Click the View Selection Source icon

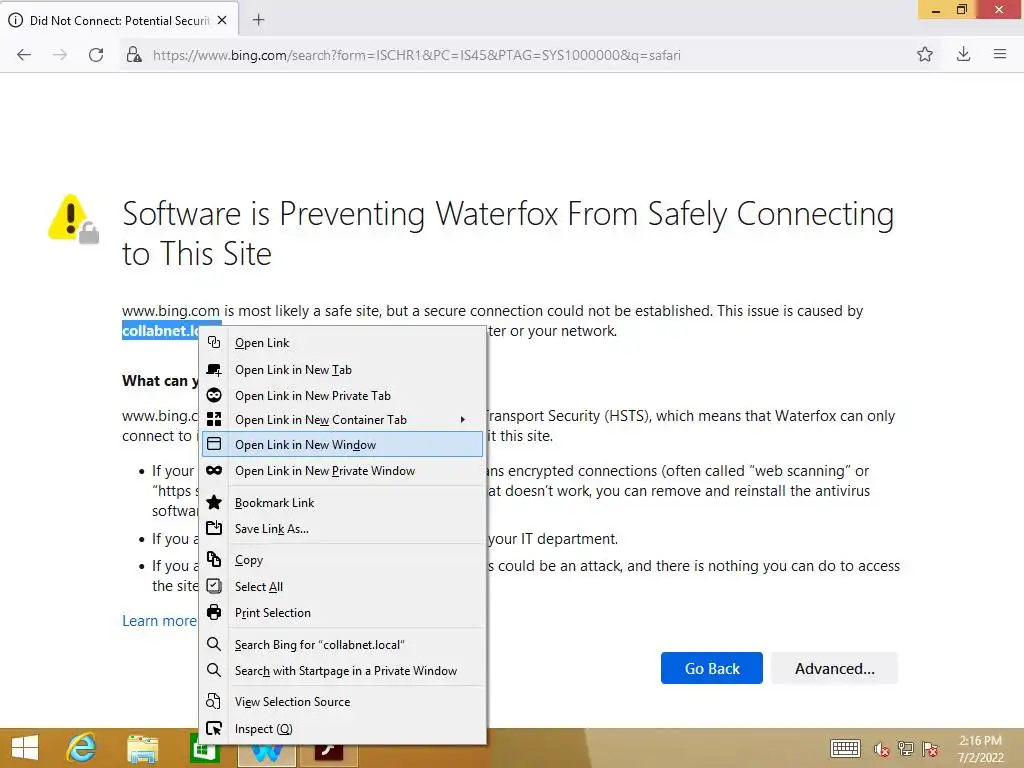coord(214,701)
